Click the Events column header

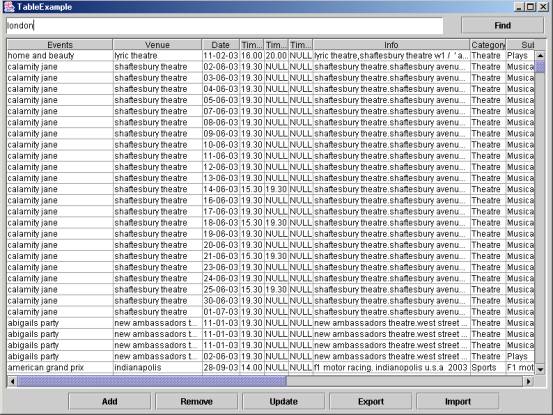coord(60,45)
